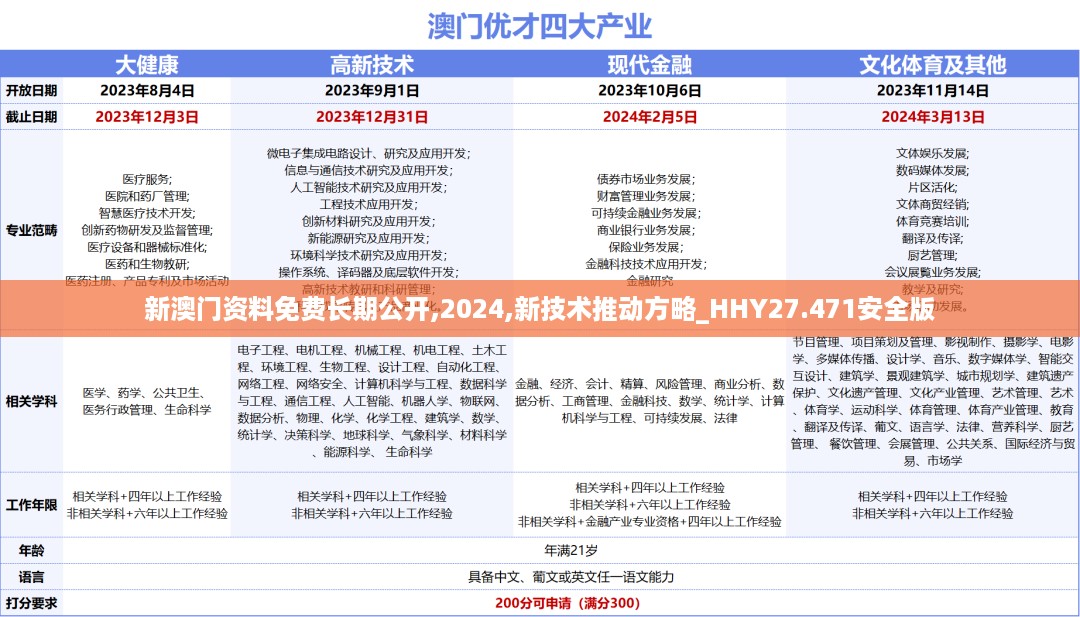Select the 相关学科 row label
This screenshot has height=617, width=1080.
point(32,401)
